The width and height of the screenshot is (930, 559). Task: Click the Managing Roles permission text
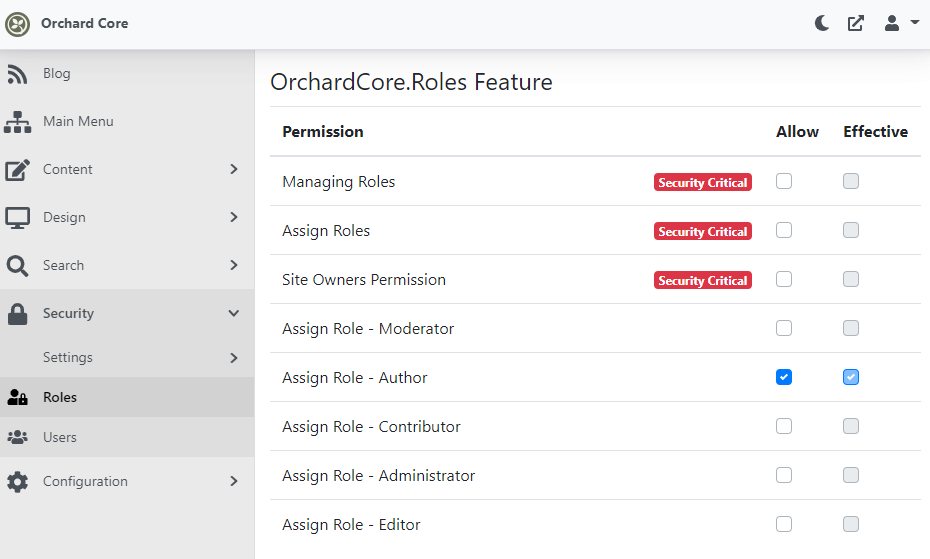click(339, 182)
